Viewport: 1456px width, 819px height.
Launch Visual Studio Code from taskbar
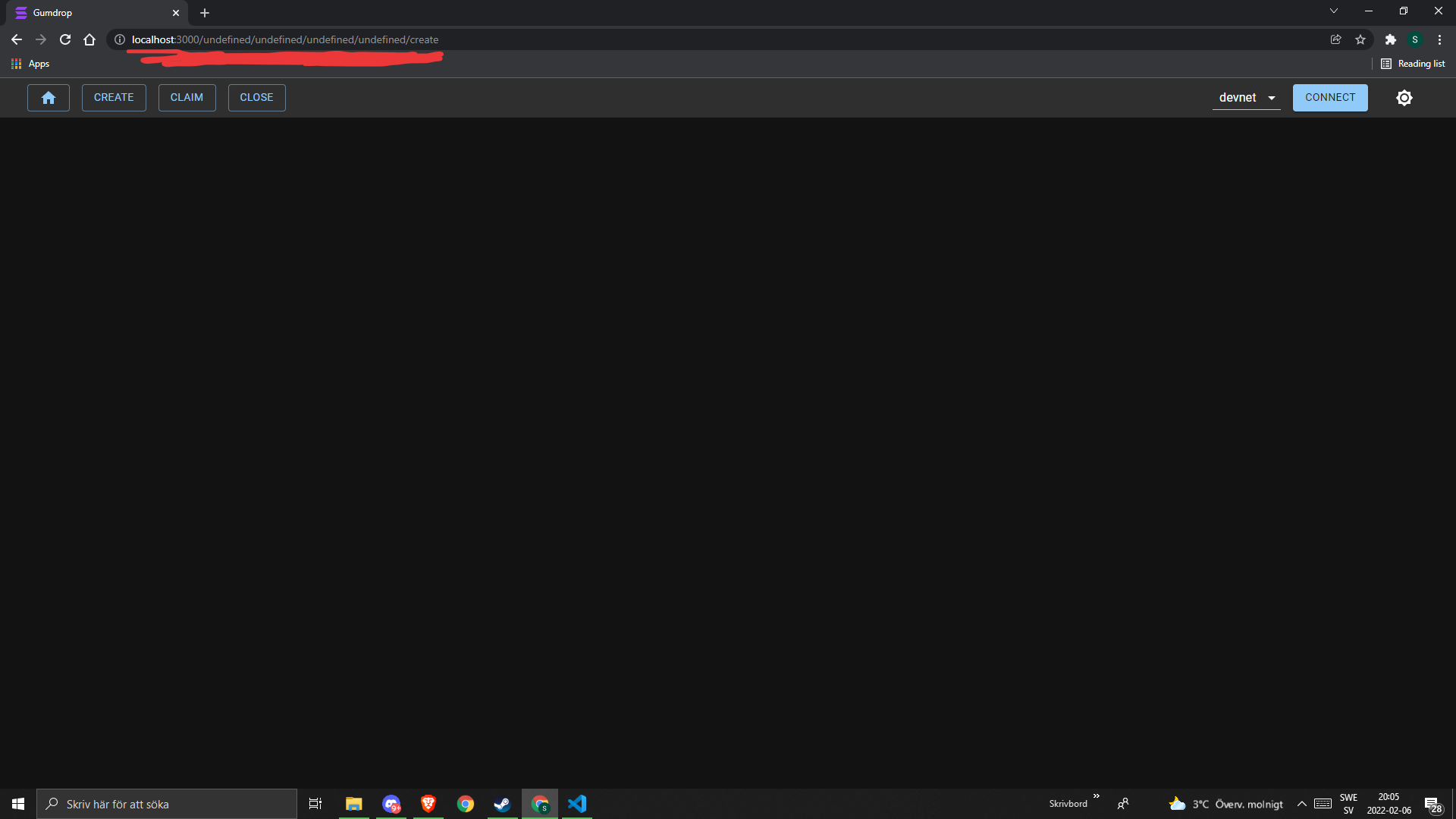(577, 804)
